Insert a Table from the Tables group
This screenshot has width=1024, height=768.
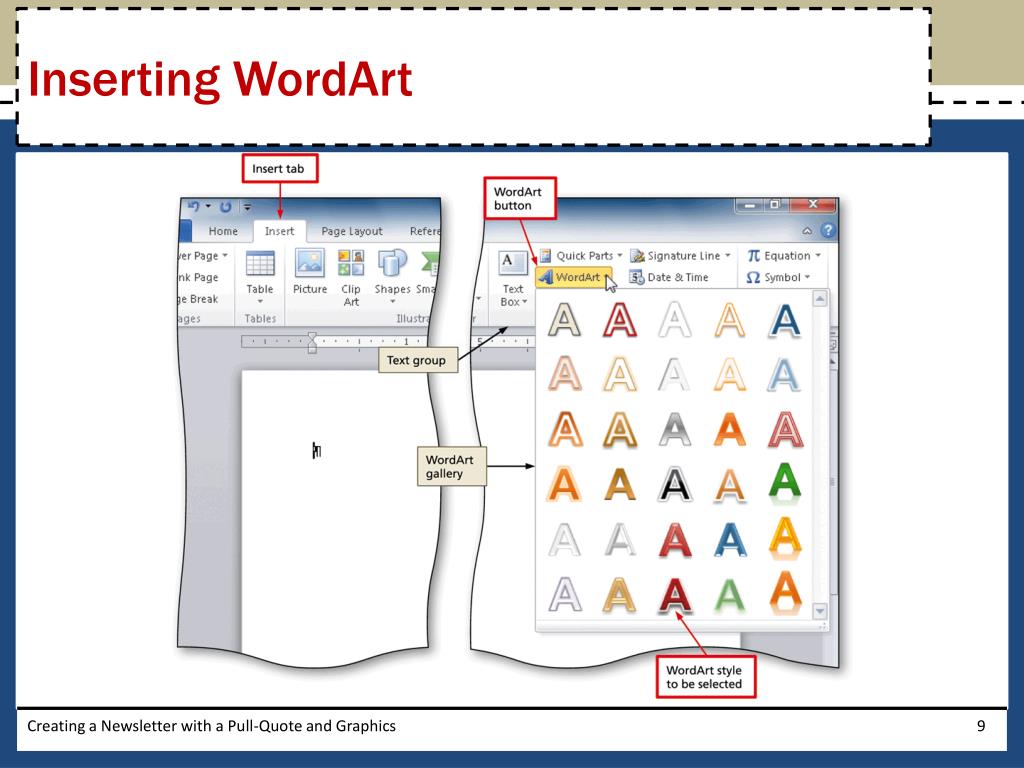260,276
